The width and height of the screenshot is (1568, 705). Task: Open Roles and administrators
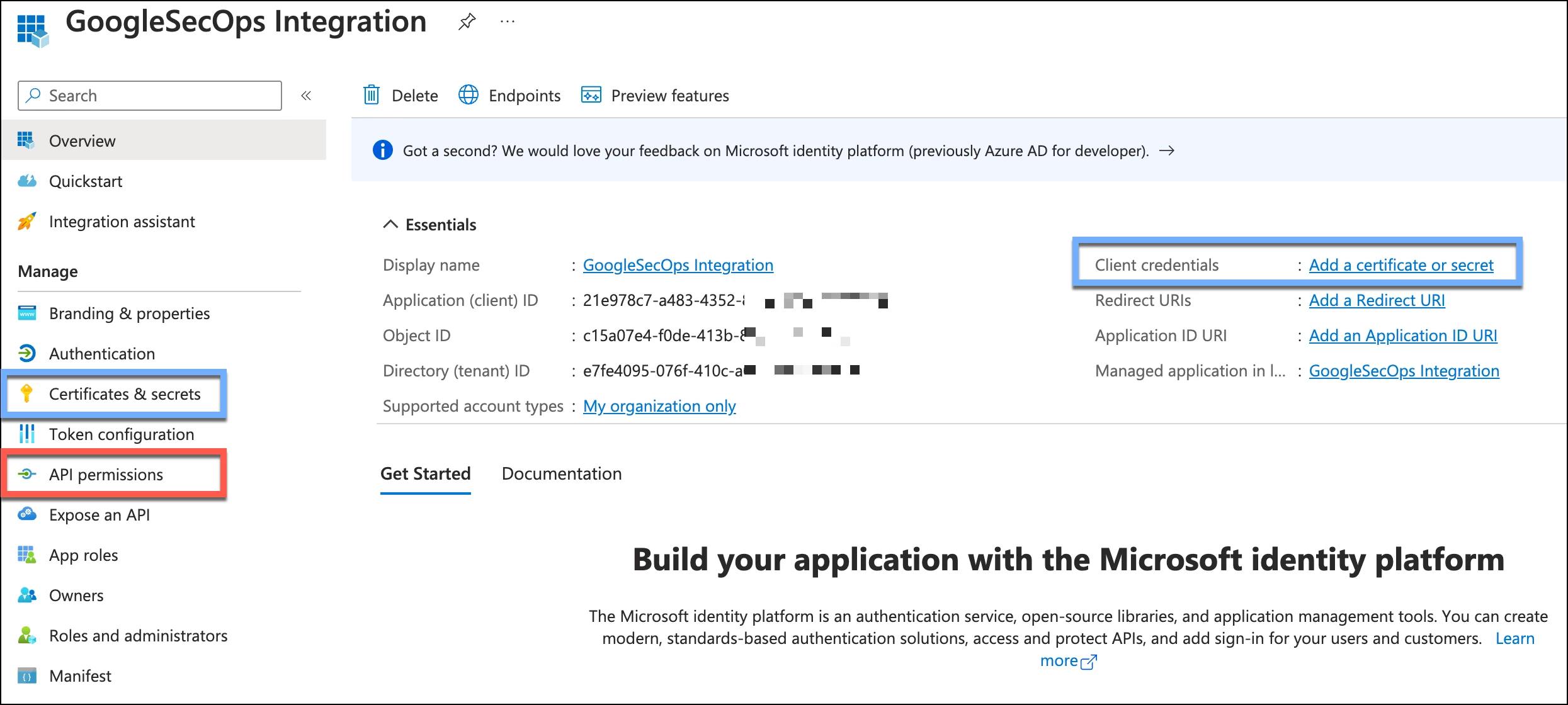(x=139, y=636)
